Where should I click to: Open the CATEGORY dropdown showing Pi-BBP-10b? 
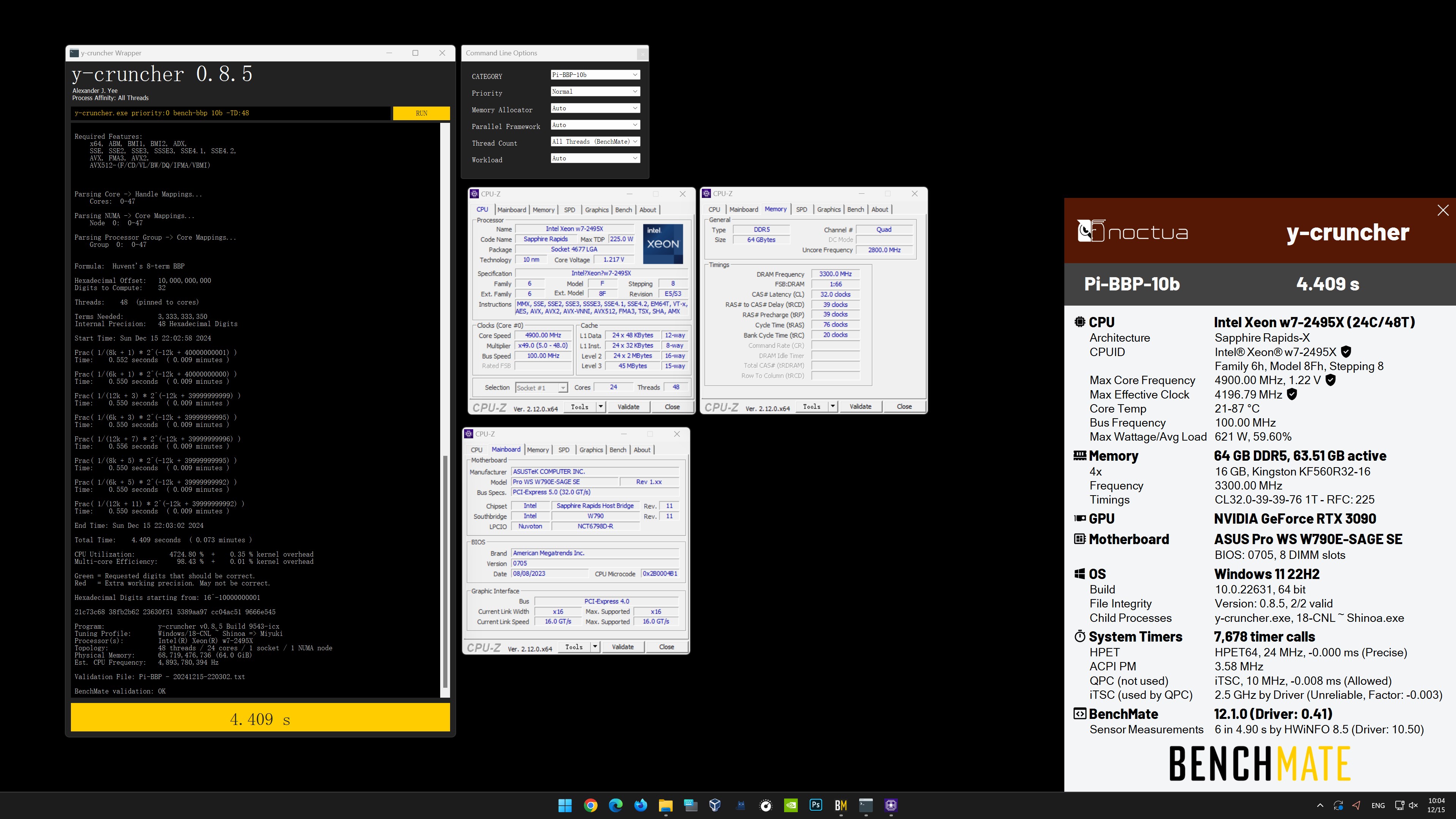click(x=595, y=75)
